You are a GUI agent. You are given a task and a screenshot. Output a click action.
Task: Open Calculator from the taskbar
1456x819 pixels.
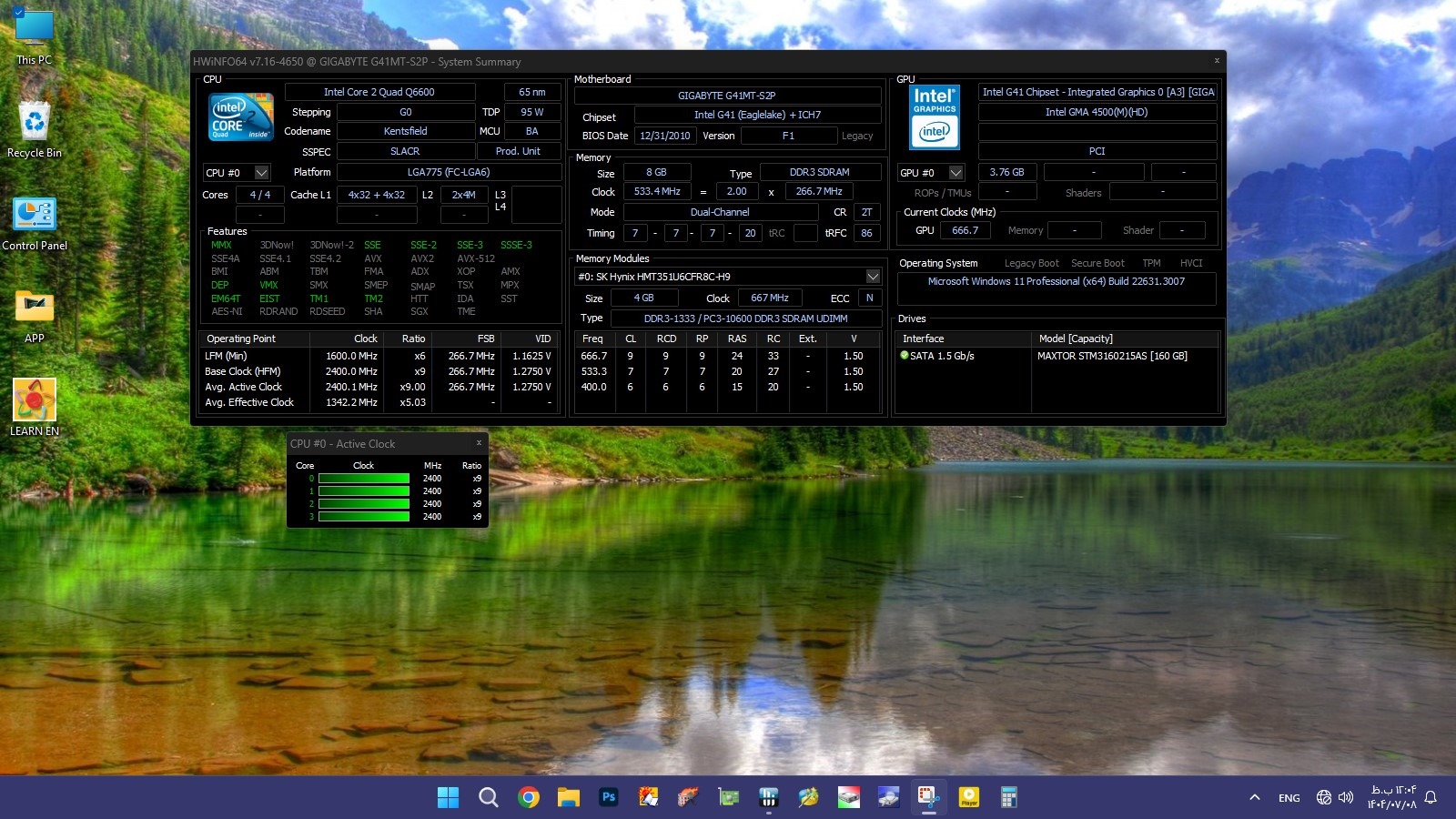1008,798
